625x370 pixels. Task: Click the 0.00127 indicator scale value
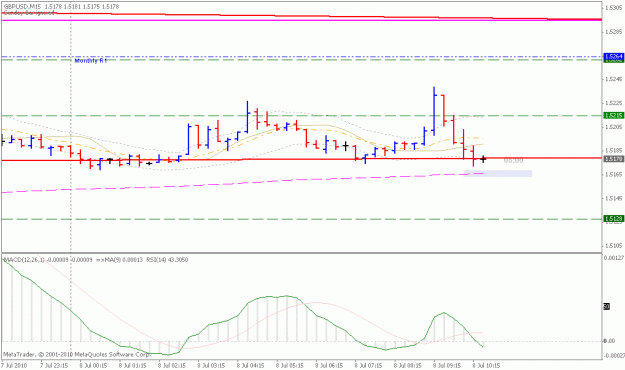pyautogui.click(x=614, y=258)
